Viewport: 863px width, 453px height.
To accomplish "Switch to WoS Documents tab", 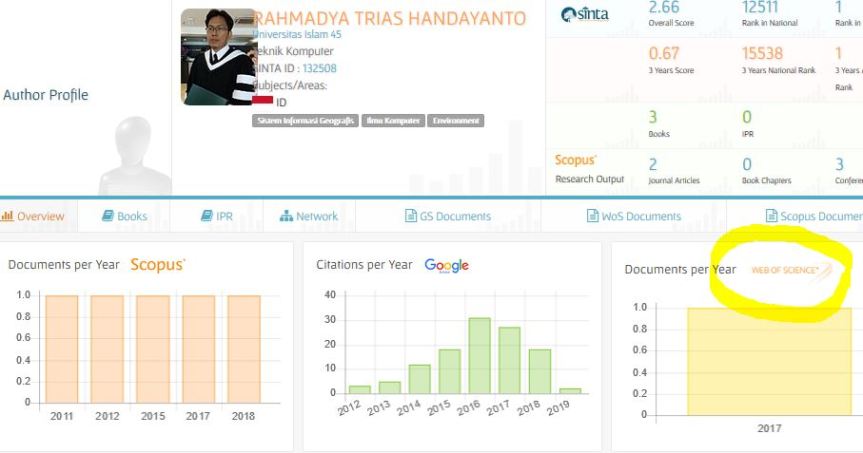I will pyautogui.click(x=634, y=216).
